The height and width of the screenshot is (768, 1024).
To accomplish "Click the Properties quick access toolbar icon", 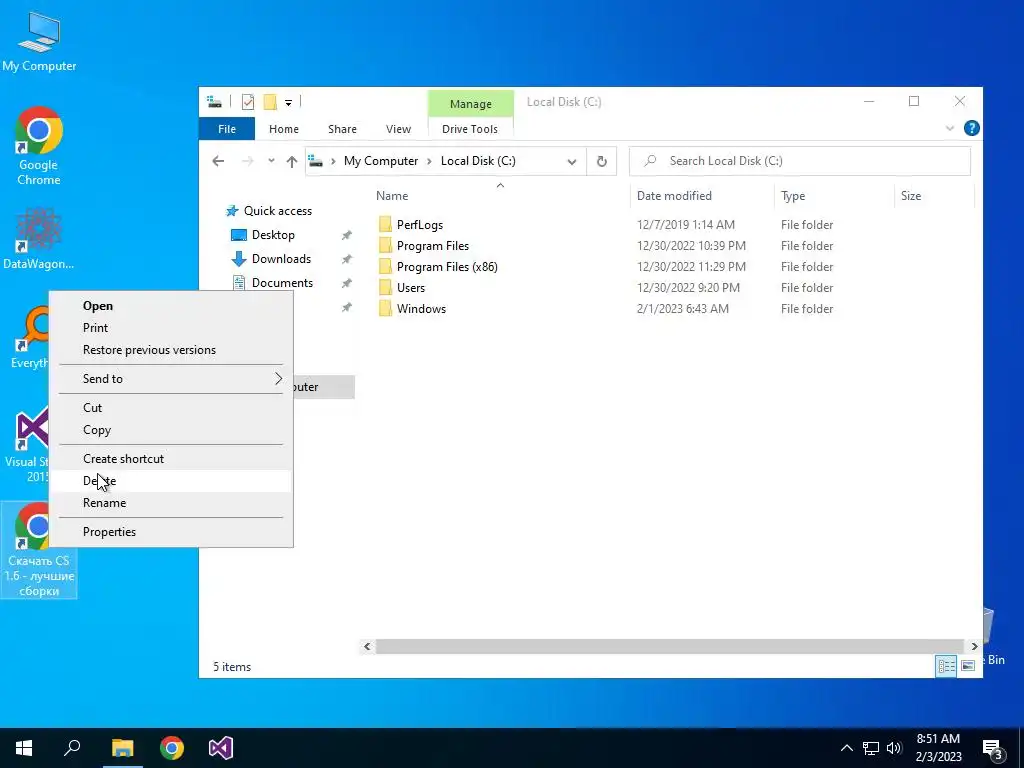I will click(248, 102).
